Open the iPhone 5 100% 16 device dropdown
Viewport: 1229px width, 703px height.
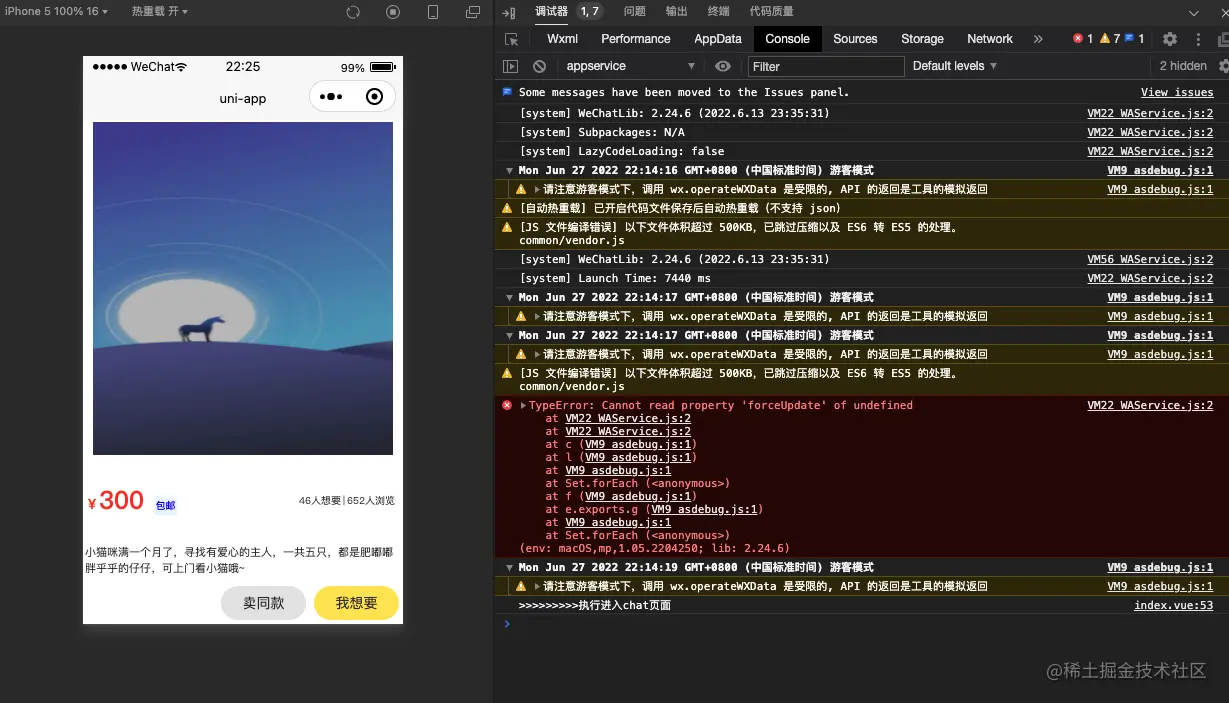[56, 11]
